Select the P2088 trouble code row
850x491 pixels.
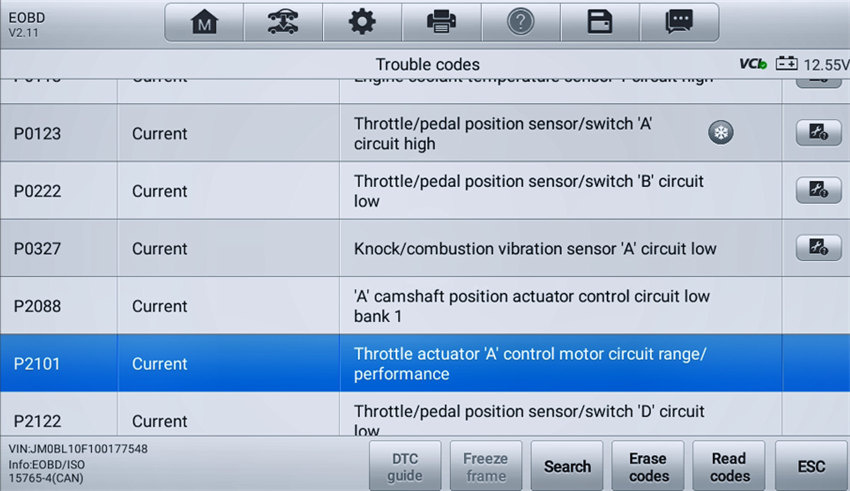(425, 306)
